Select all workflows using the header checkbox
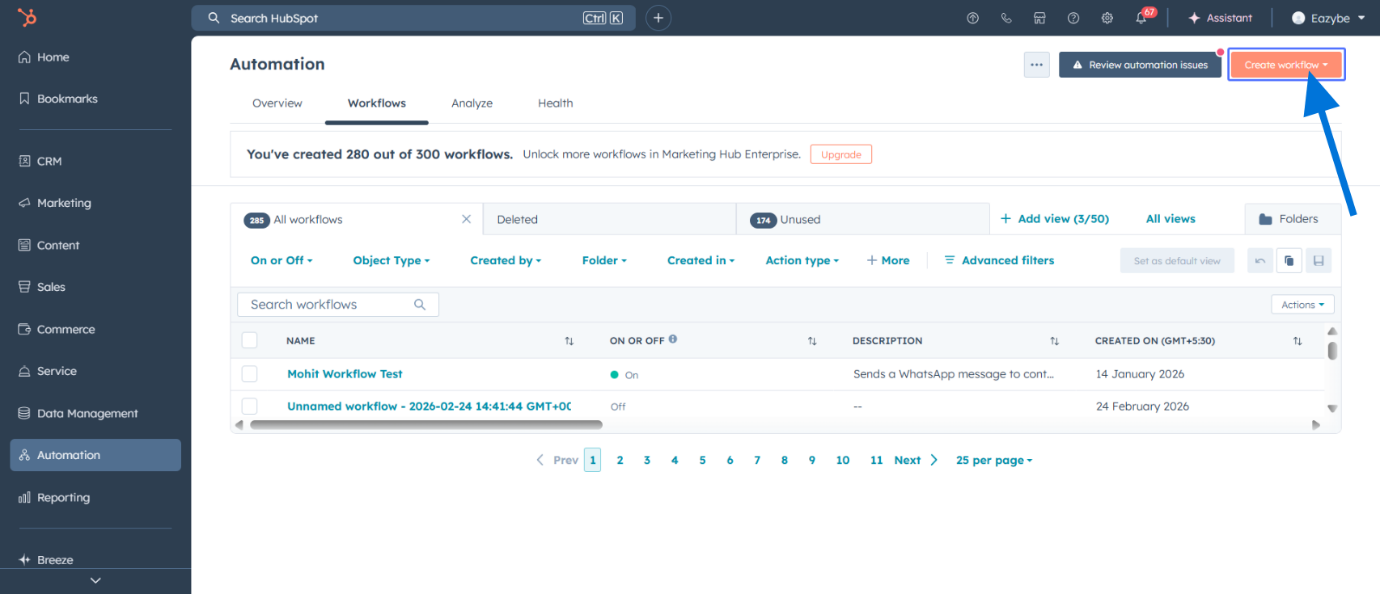 click(x=250, y=340)
